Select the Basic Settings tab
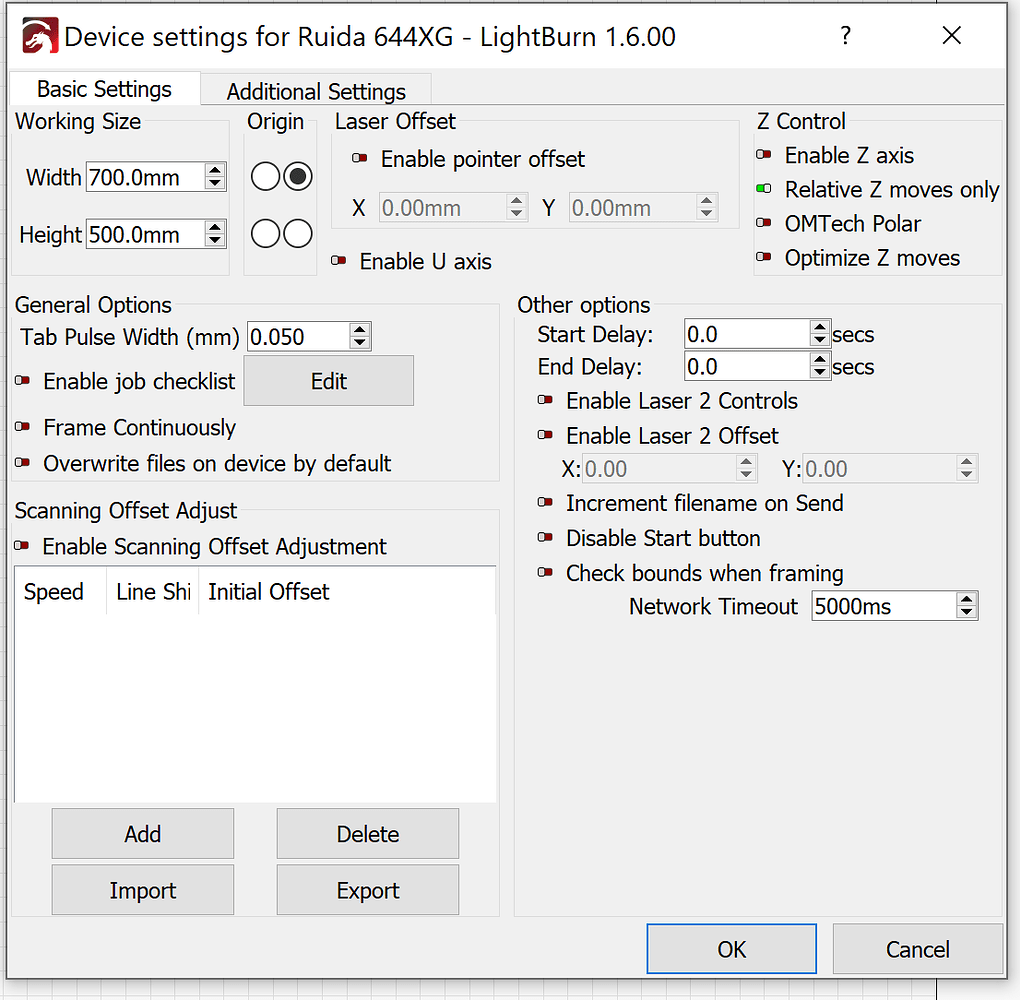Screen dimensions: 1020x1000 (103, 88)
